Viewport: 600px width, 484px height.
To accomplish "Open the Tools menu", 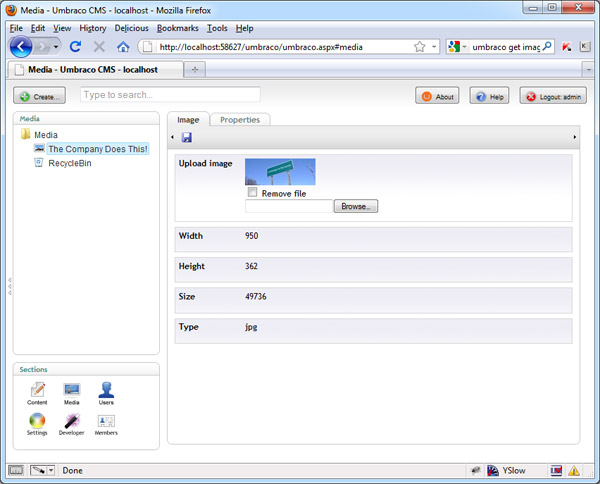I will point(217,28).
